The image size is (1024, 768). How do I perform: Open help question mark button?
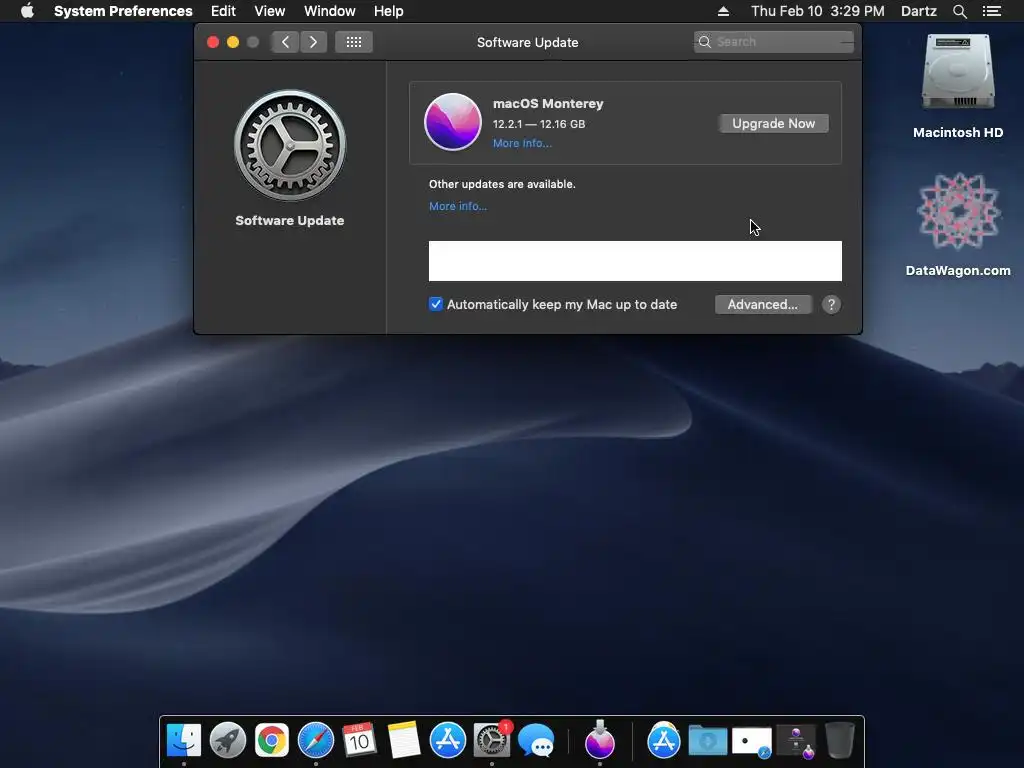coord(831,304)
